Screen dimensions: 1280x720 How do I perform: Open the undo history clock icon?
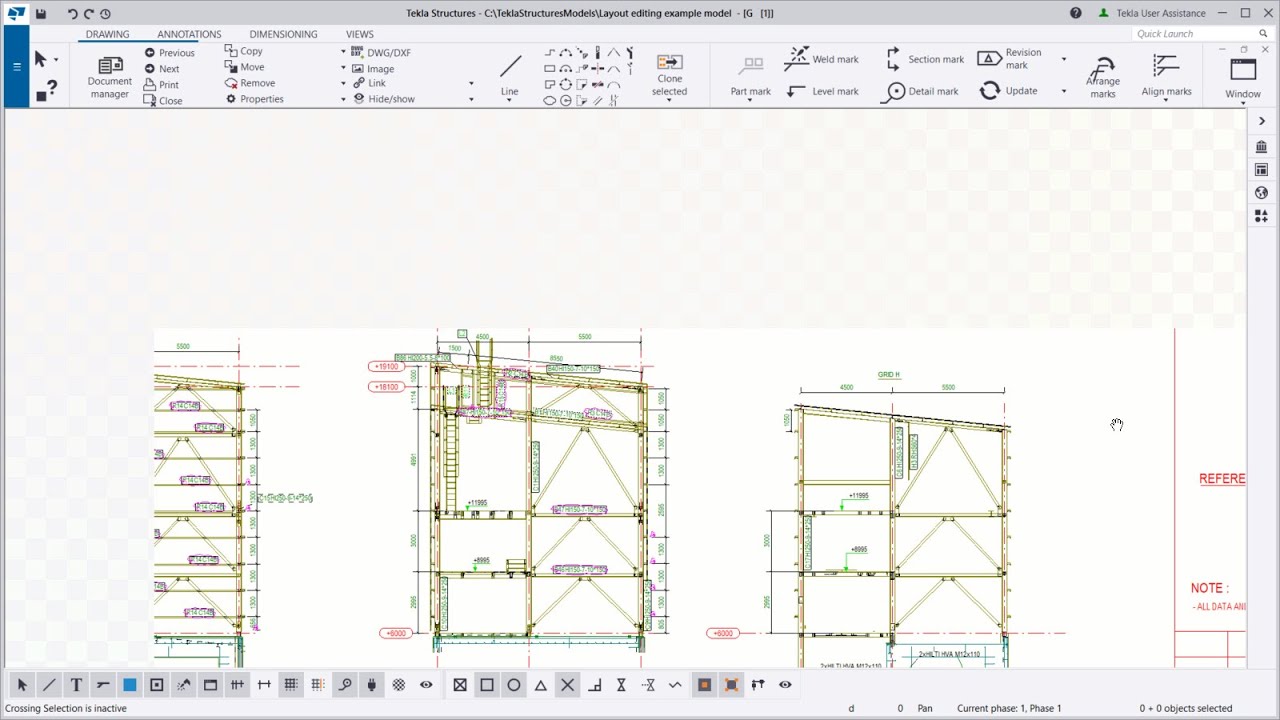coord(105,13)
